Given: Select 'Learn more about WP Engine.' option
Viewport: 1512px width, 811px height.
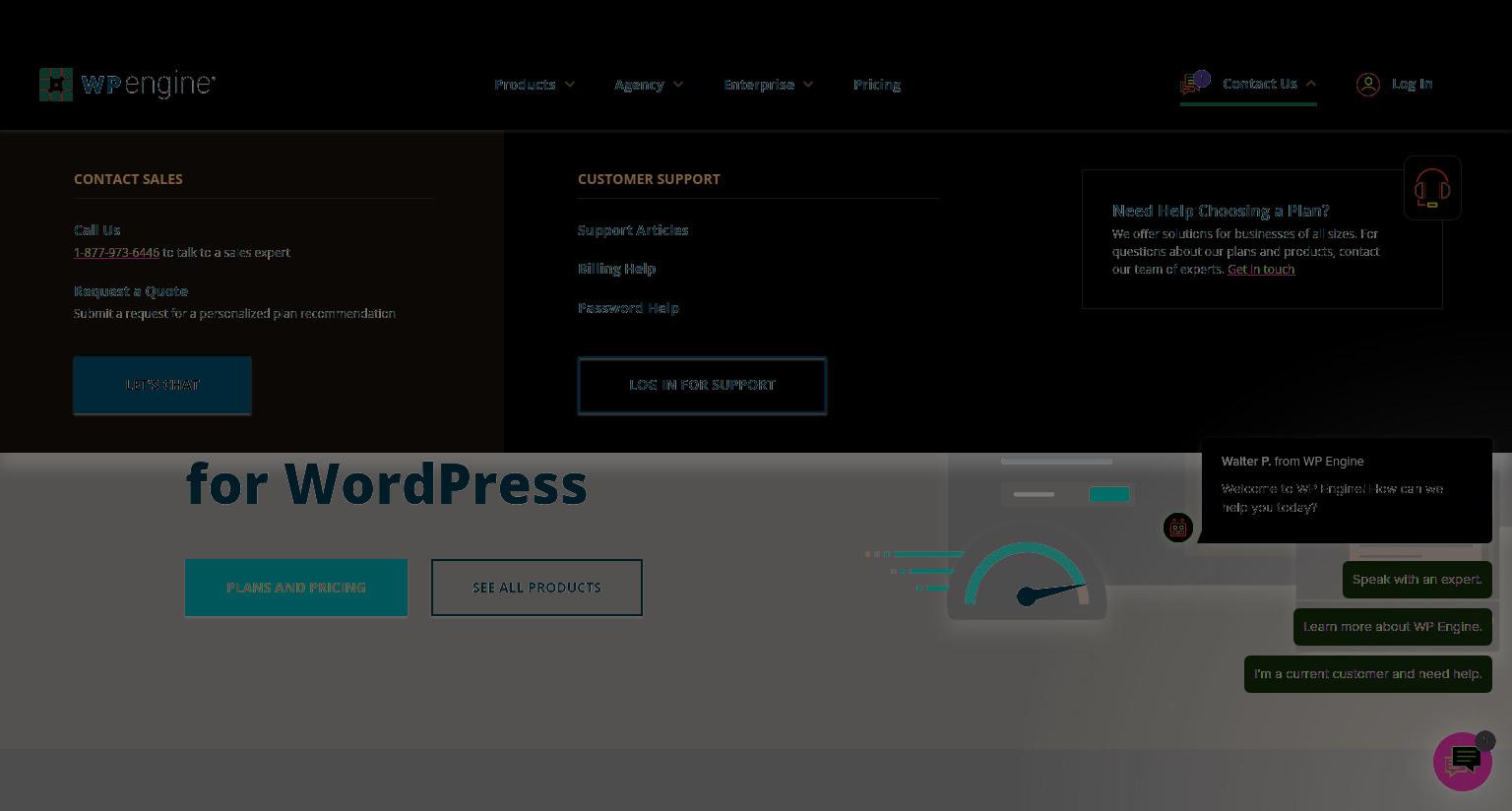Looking at the screenshot, I should (x=1393, y=627).
